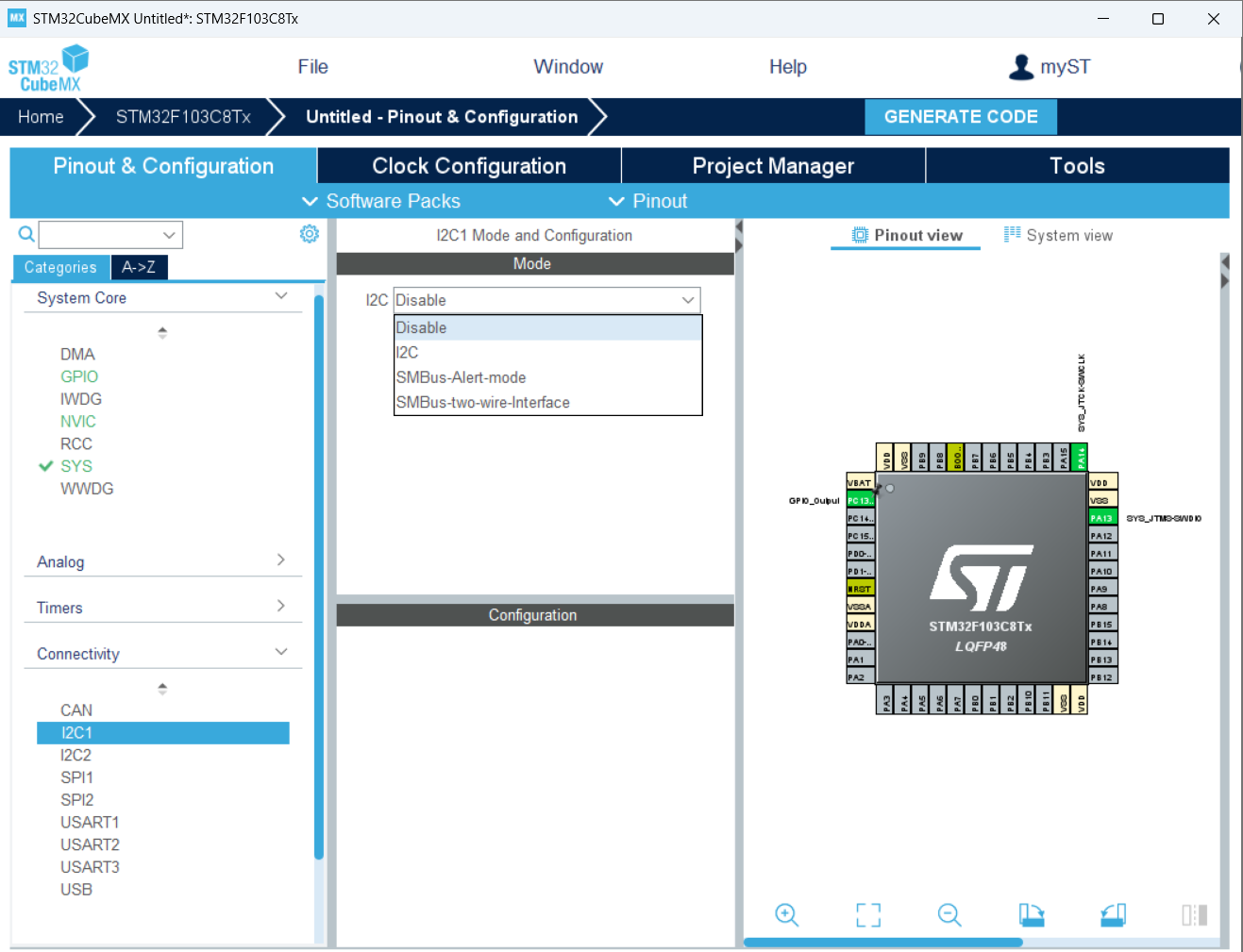Collapse the Connectivity category

[x=280, y=652]
